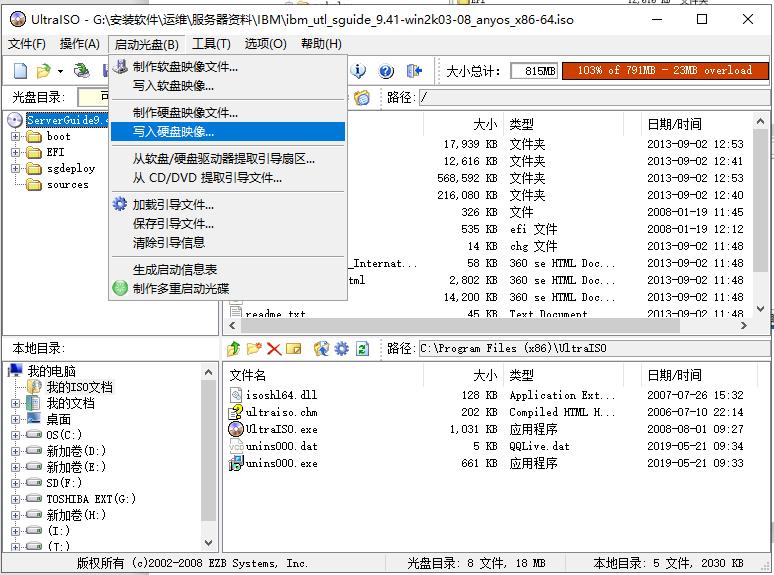Click the 日期/时间 header in the disc list
The height and width of the screenshot is (575, 774).
[674, 124]
